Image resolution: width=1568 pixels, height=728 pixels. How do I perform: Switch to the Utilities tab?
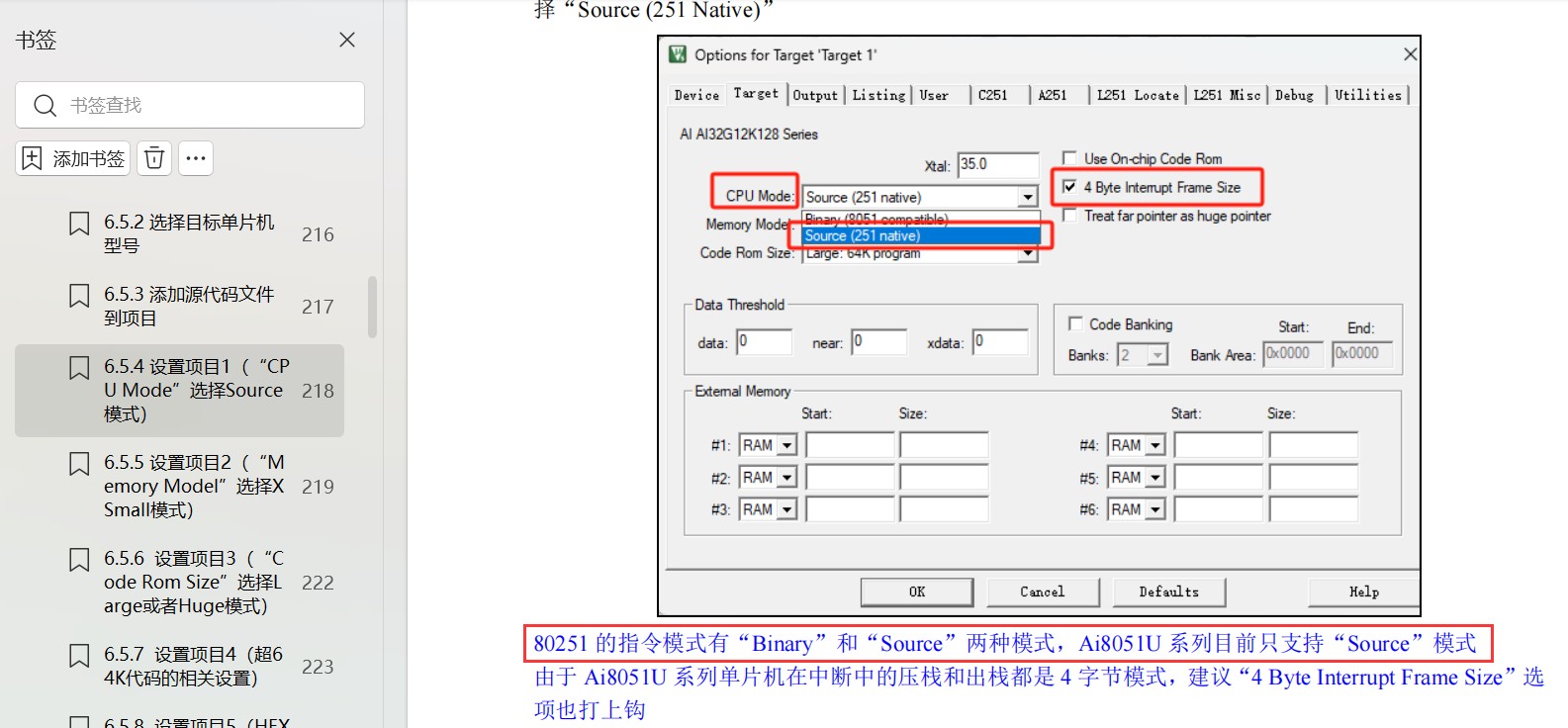pyautogui.click(x=1368, y=95)
